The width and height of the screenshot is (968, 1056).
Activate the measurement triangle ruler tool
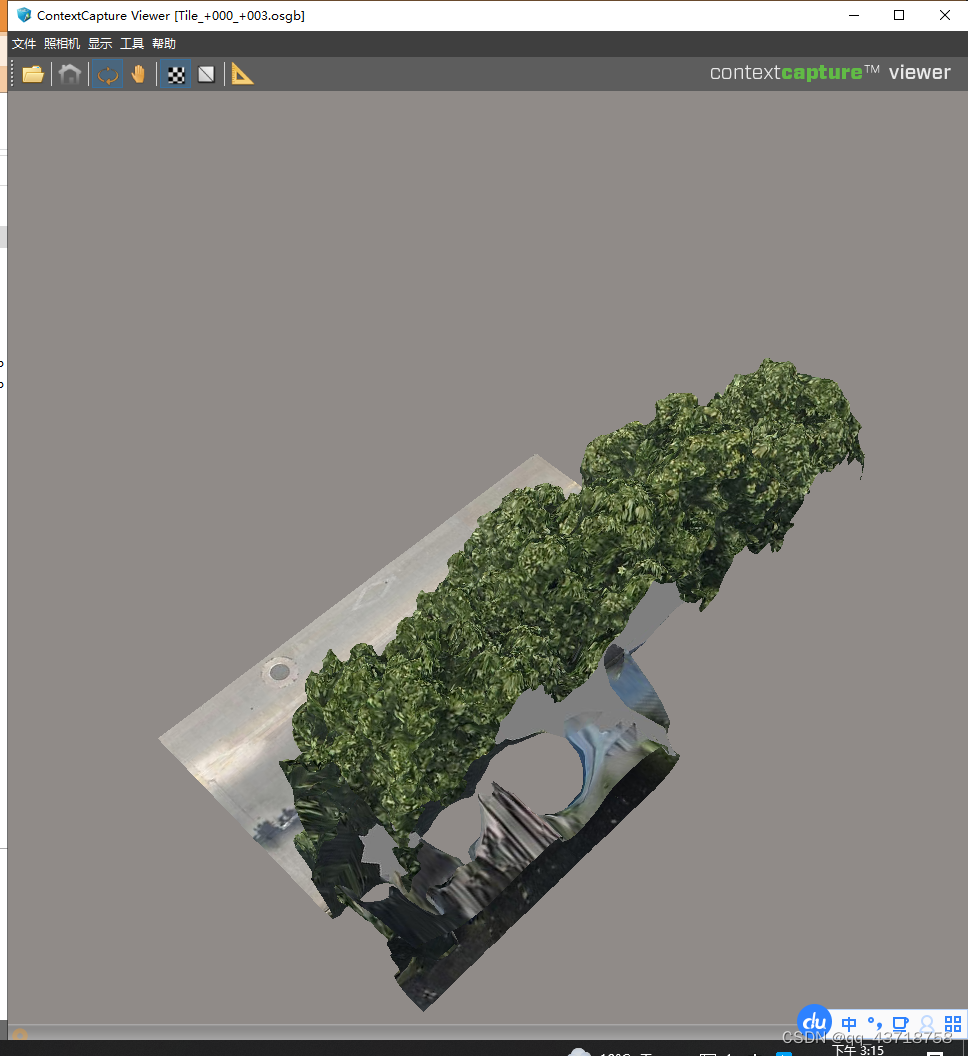(242, 74)
